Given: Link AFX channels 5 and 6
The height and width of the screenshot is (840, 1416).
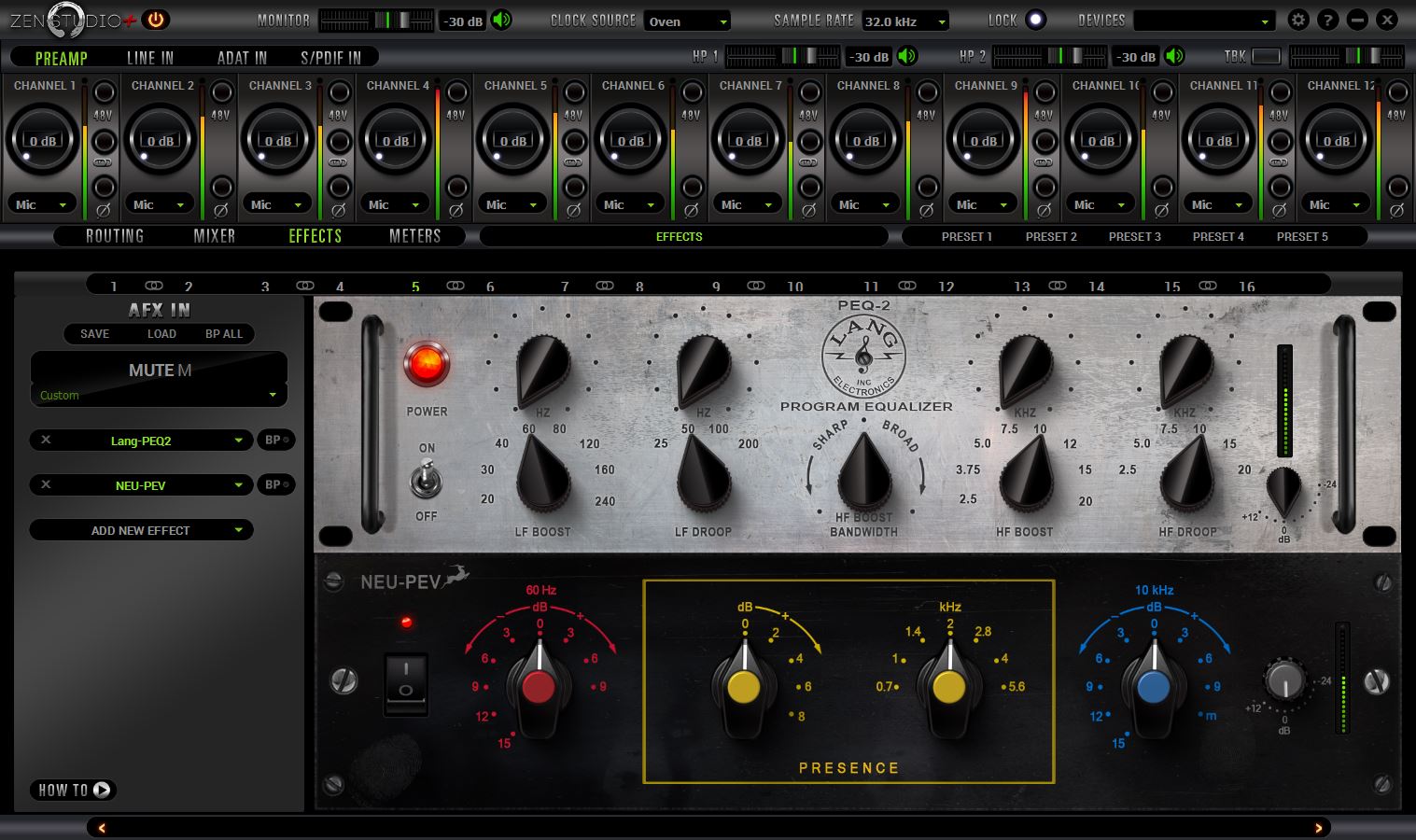Looking at the screenshot, I should click(456, 286).
